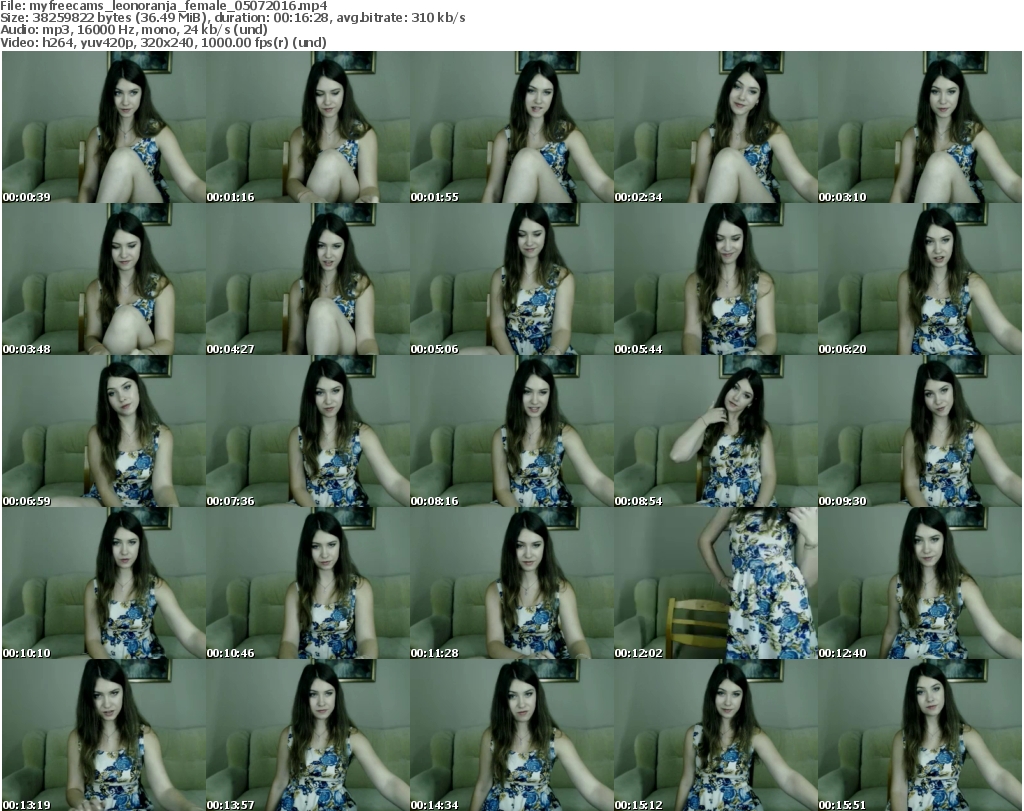
Task: Open the thumbnail frame timestamped 00:02:34
Action: (716, 127)
